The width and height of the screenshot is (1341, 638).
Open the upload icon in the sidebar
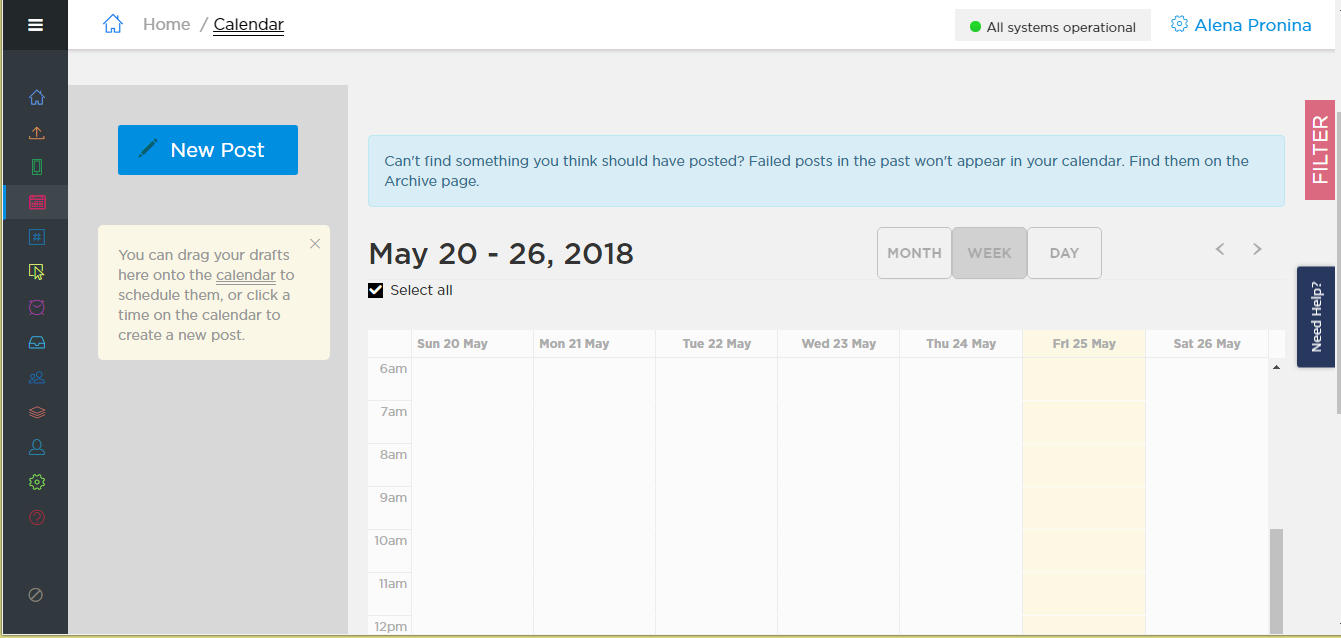point(37,133)
